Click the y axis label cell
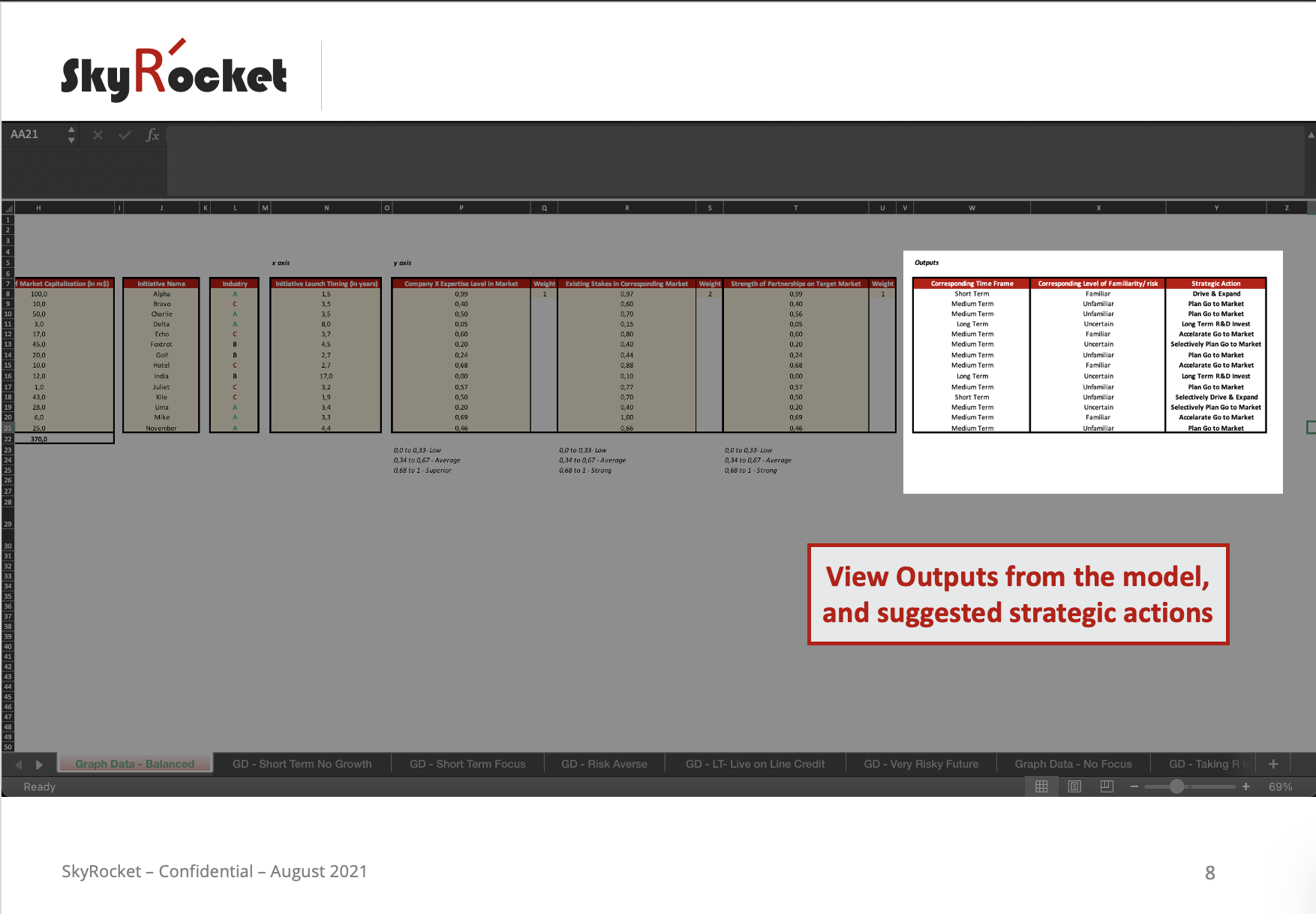Image resolution: width=1316 pixels, height=914 pixels. point(402,263)
